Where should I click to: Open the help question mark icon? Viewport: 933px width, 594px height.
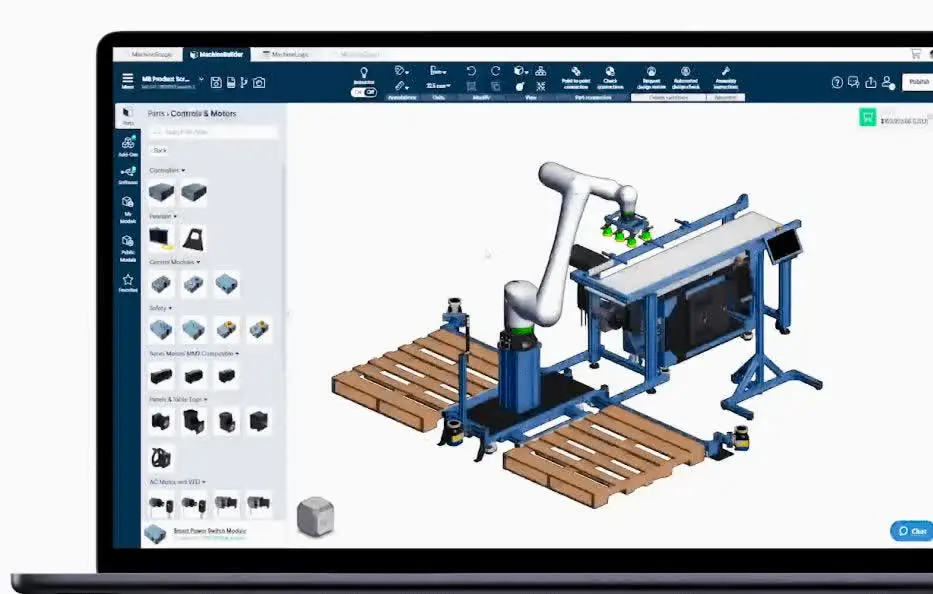[837, 82]
